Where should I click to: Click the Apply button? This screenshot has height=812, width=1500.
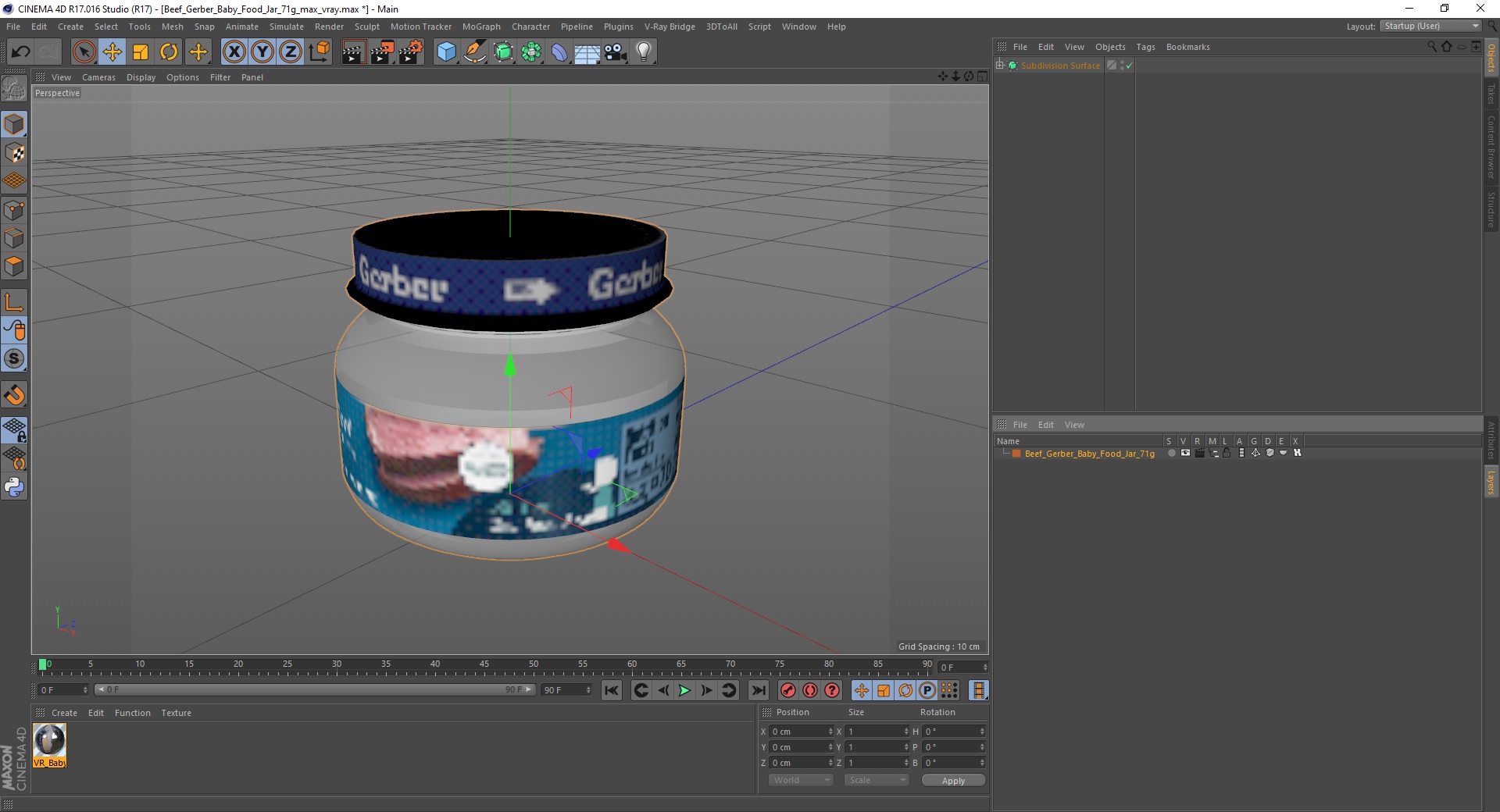pos(953,781)
